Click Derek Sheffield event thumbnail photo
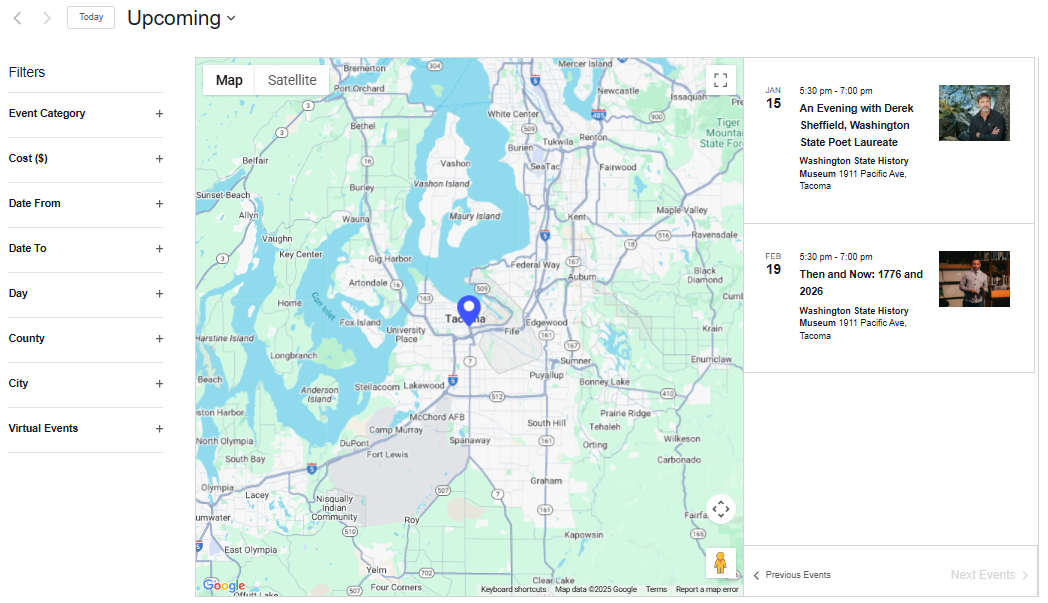Image resolution: width=1048 pixels, height=603 pixels. click(x=973, y=113)
